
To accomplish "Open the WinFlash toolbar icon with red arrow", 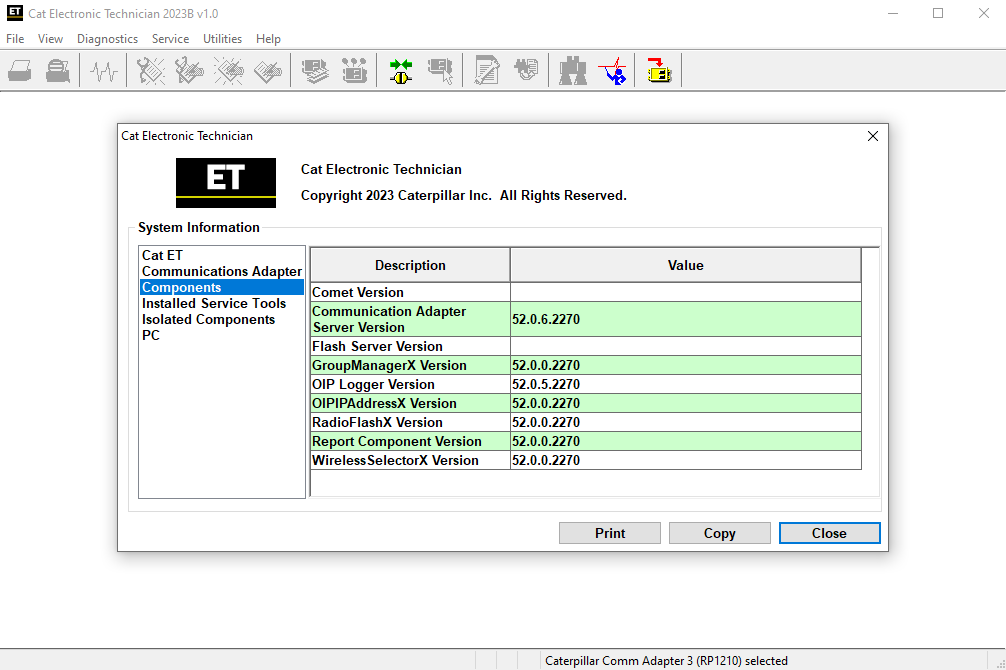I will [x=659, y=70].
